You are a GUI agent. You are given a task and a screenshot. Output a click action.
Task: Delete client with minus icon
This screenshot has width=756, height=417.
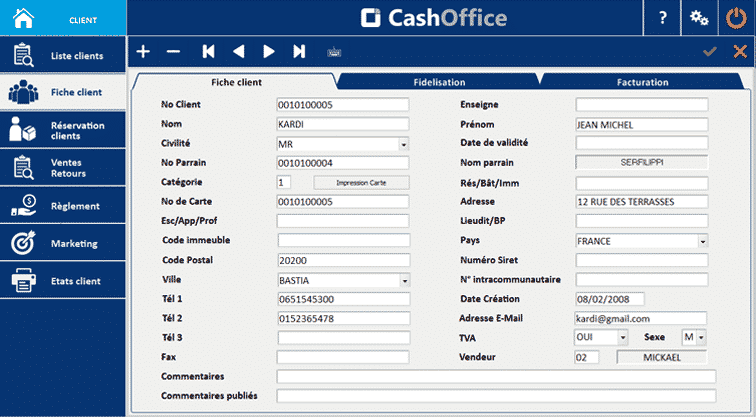pyautogui.click(x=173, y=52)
